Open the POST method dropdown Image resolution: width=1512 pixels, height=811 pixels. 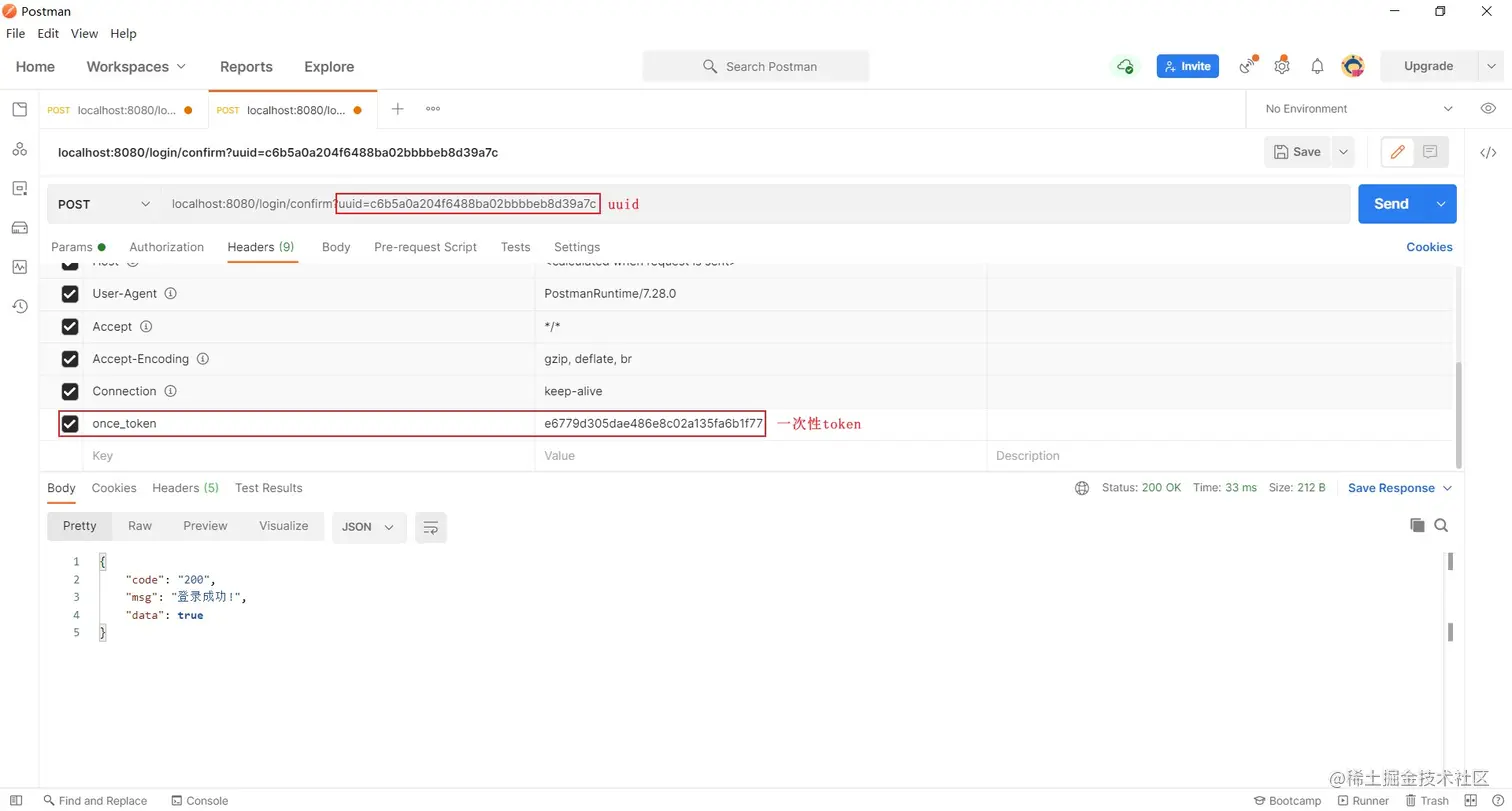tap(104, 204)
